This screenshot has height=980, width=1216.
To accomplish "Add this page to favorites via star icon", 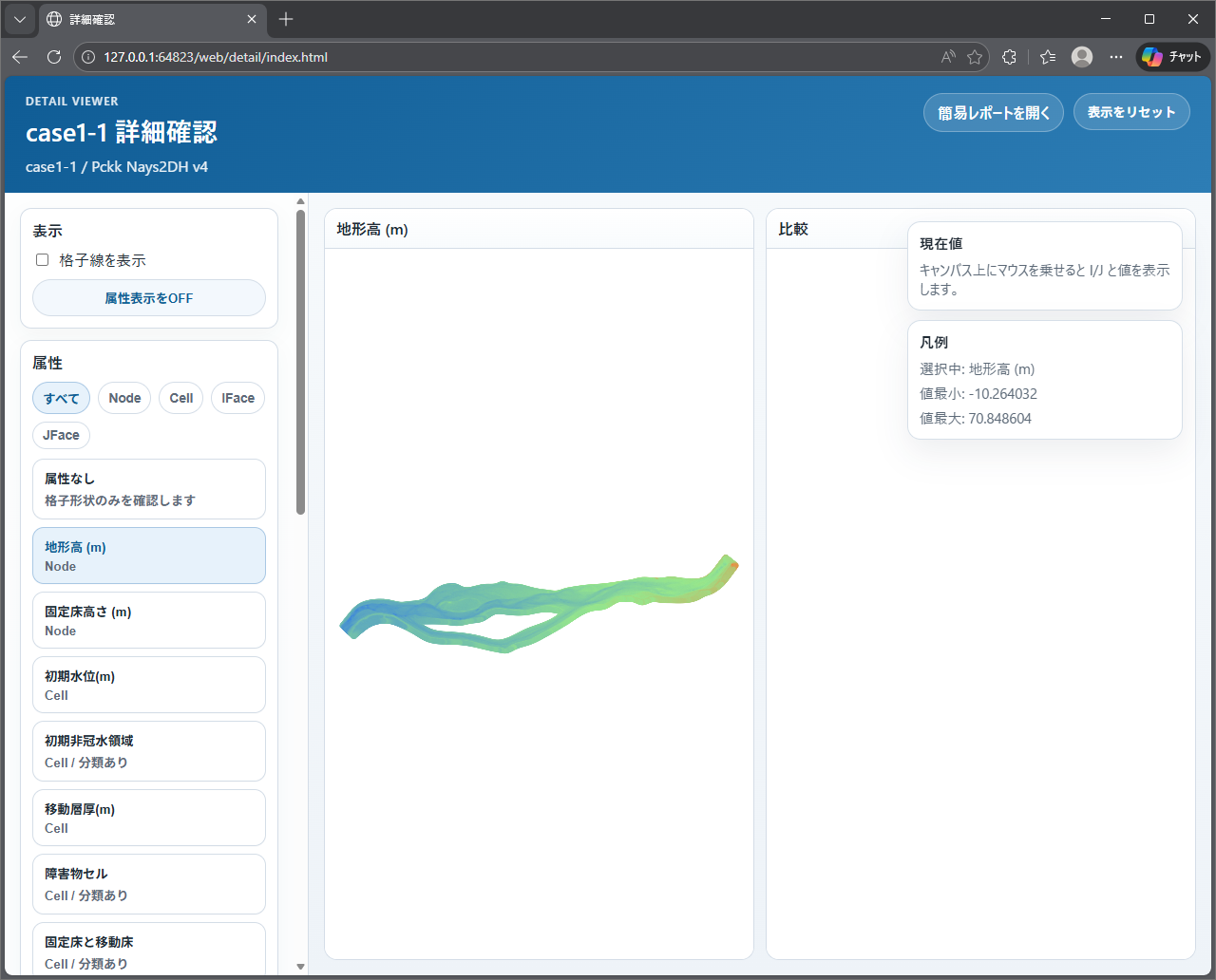I will pyautogui.click(x=975, y=57).
